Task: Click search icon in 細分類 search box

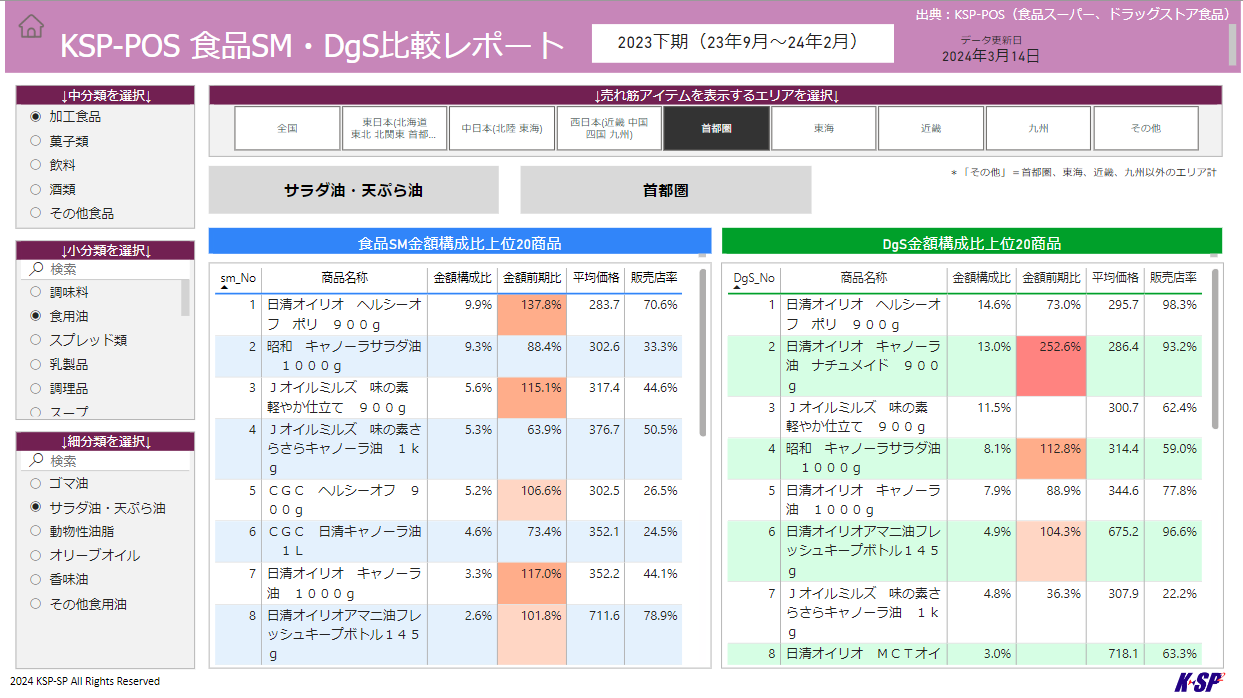Action: (x=36, y=461)
